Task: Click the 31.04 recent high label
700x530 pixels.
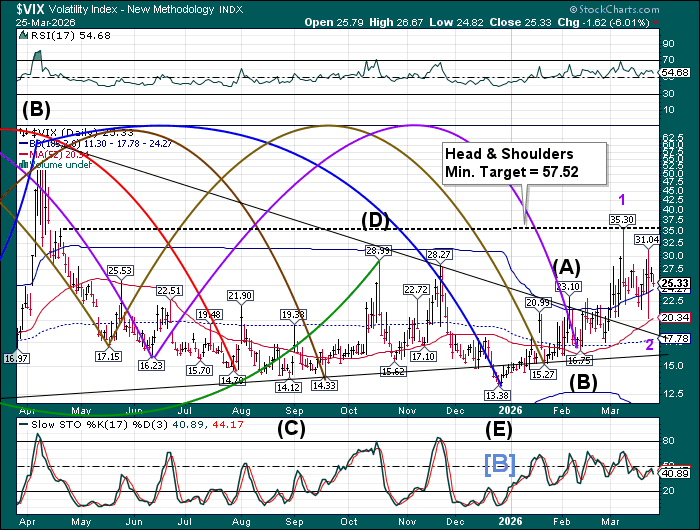Action: point(648,240)
